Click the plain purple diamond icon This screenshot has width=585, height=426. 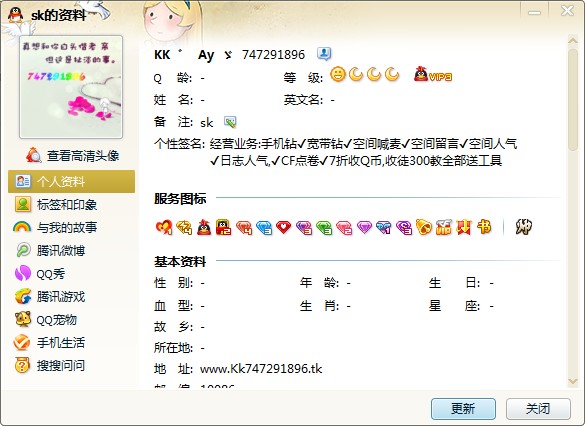click(364, 227)
